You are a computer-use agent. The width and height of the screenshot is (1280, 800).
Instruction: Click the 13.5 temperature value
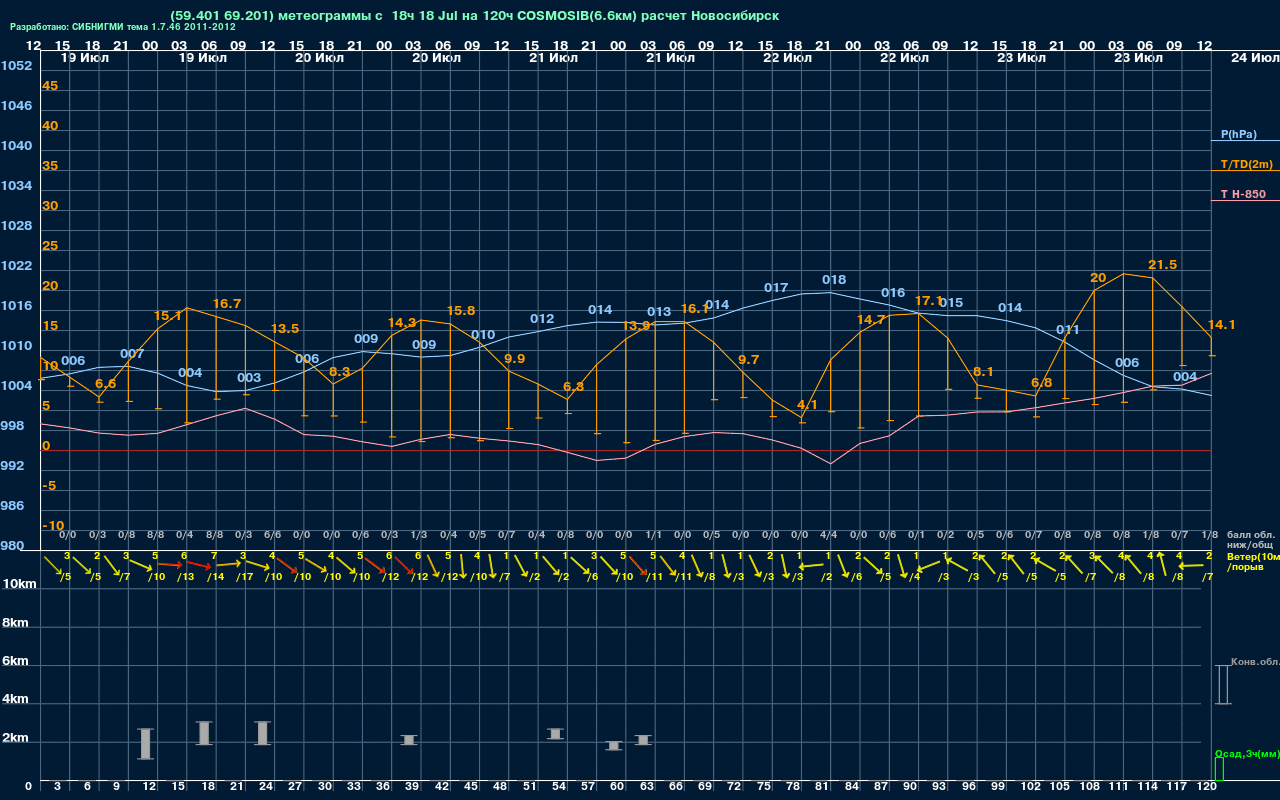click(285, 328)
